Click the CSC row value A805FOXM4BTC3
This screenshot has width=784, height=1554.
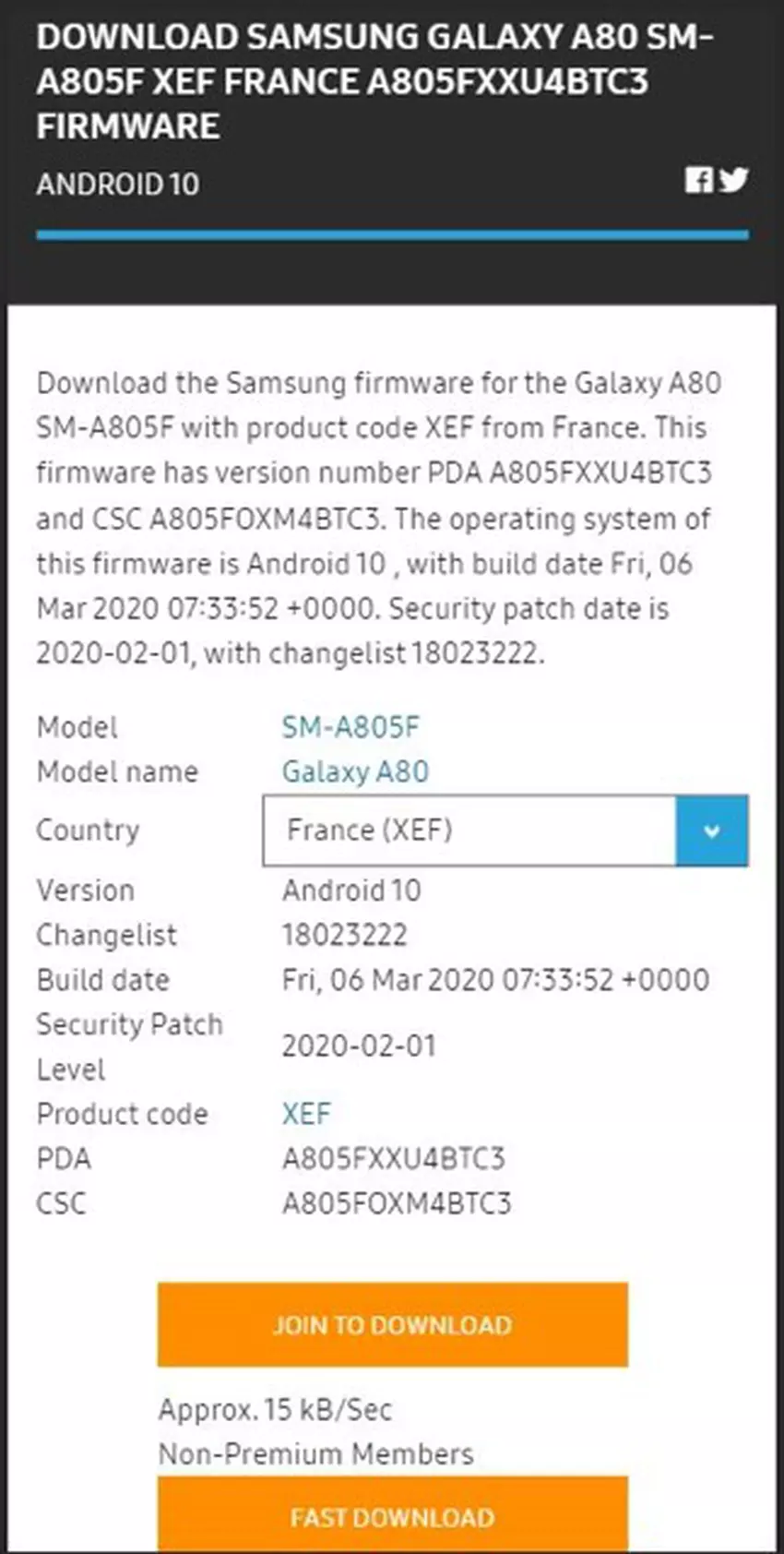pos(396,1203)
